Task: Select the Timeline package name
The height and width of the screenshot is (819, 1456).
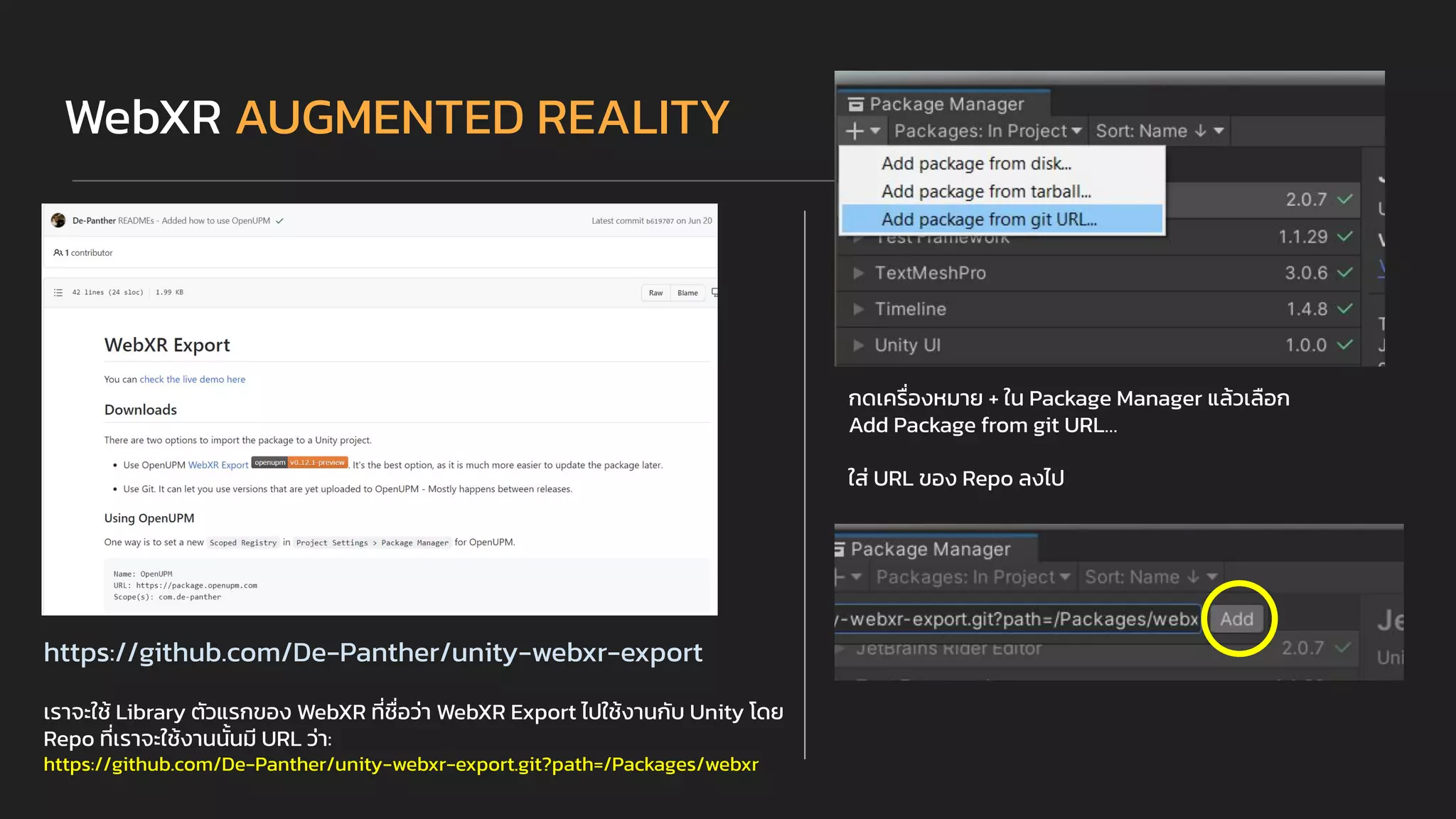Action: pyautogui.click(x=910, y=309)
